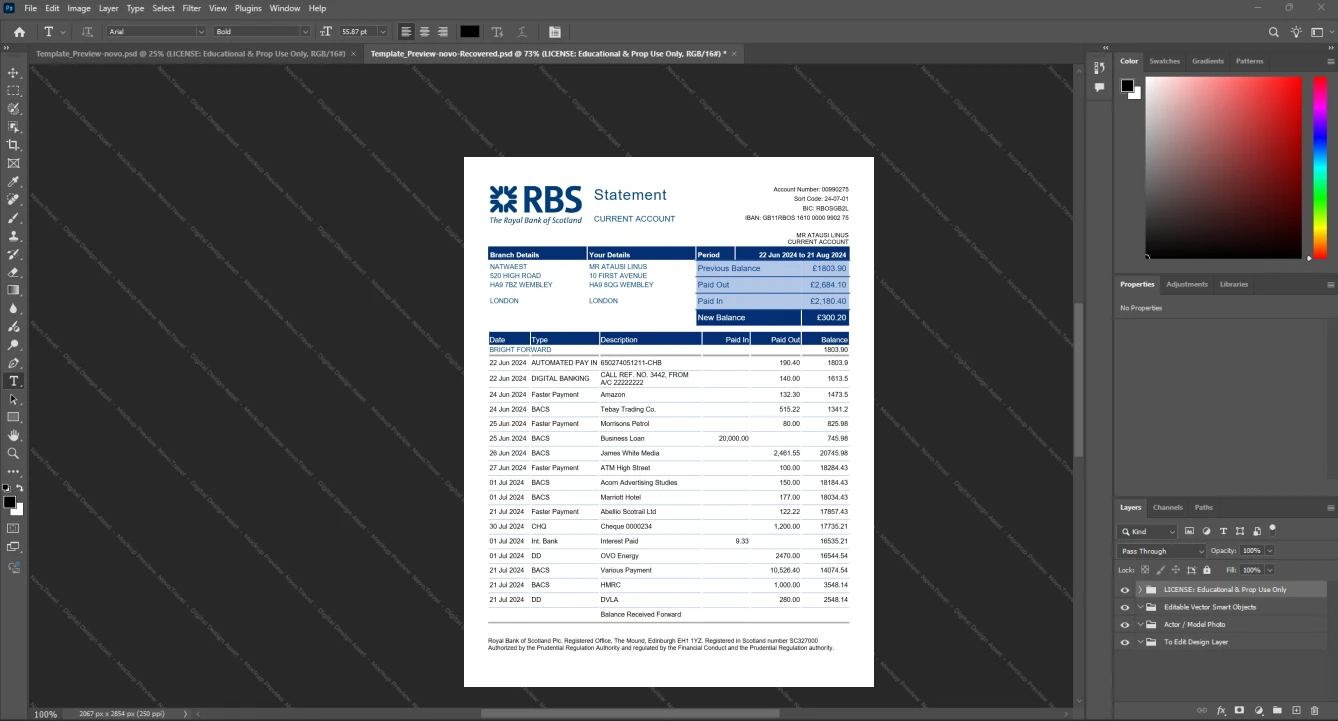This screenshot has width=1338, height=721.
Task: Click the foreground color swatch in toolbox
Action: (x=9, y=501)
